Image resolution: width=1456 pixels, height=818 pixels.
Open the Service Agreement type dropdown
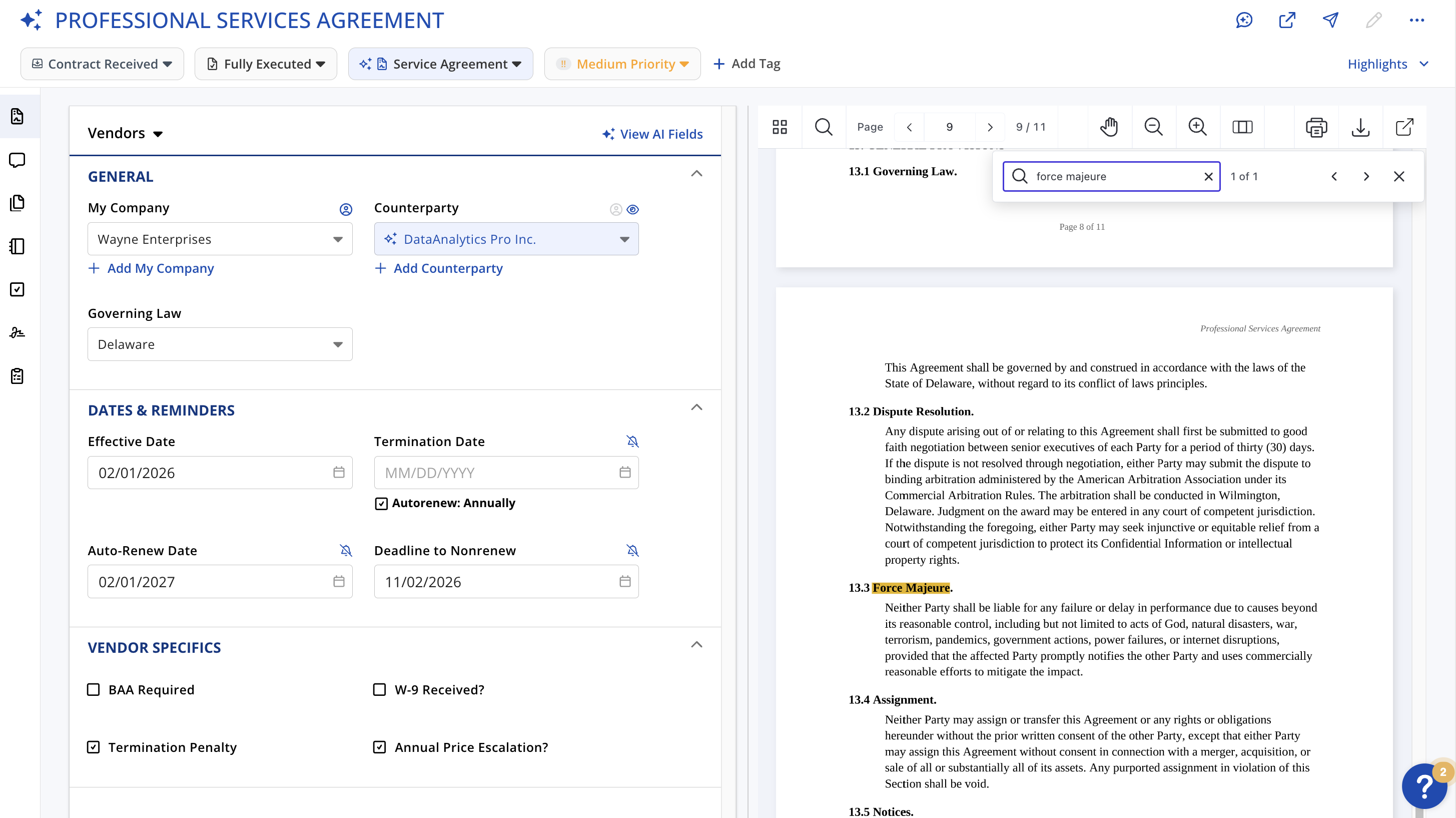(x=440, y=64)
